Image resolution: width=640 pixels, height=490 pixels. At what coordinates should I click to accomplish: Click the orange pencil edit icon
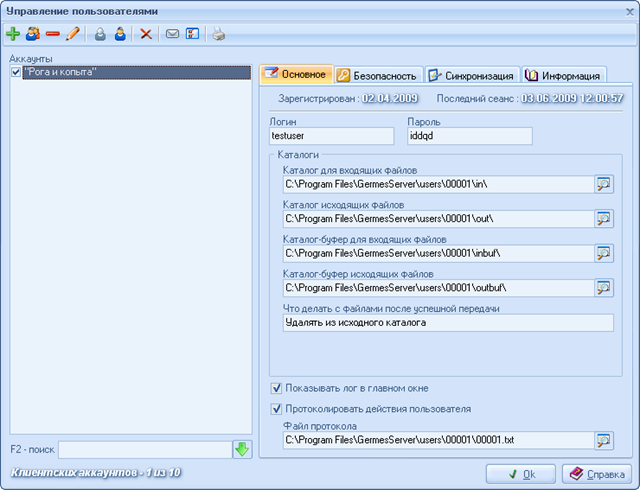pos(73,34)
